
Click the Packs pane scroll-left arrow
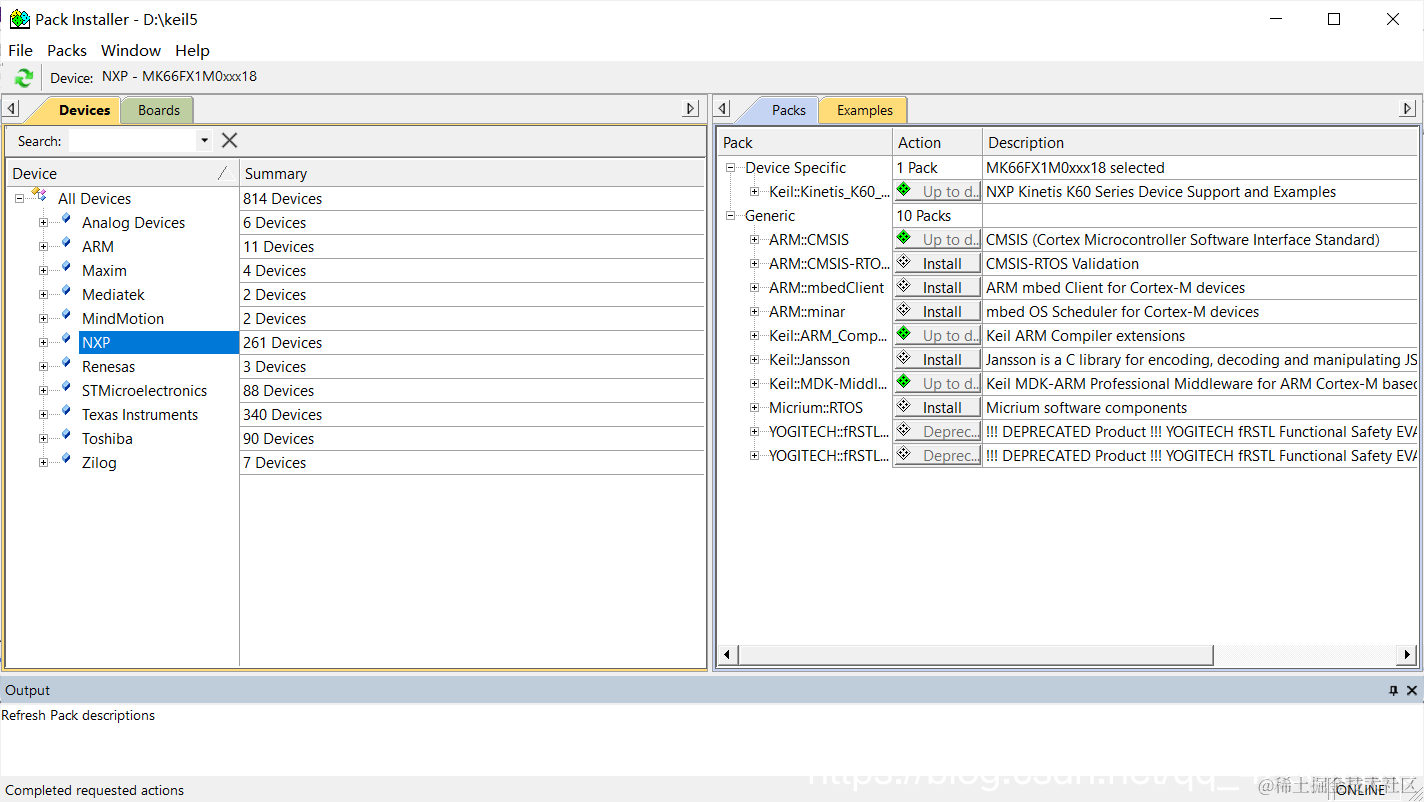(x=727, y=655)
